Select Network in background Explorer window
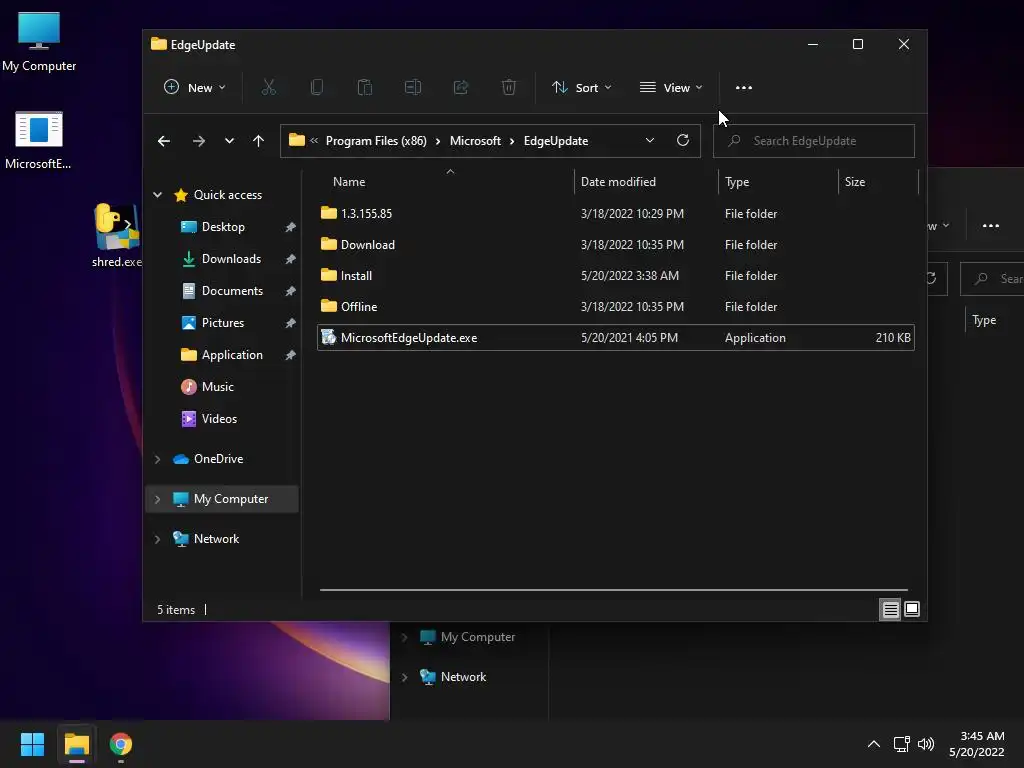This screenshot has width=1024, height=768. click(x=463, y=677)
